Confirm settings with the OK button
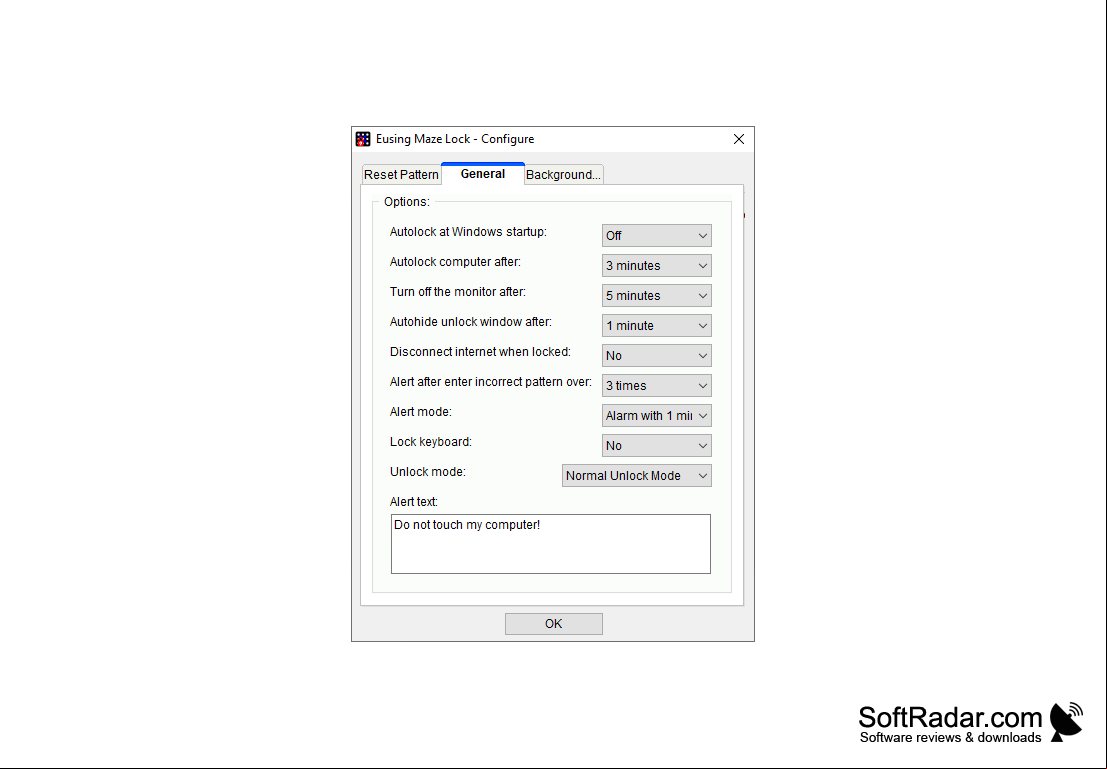The width and height of the screenshot is (1107, 769). click(554, 624)
